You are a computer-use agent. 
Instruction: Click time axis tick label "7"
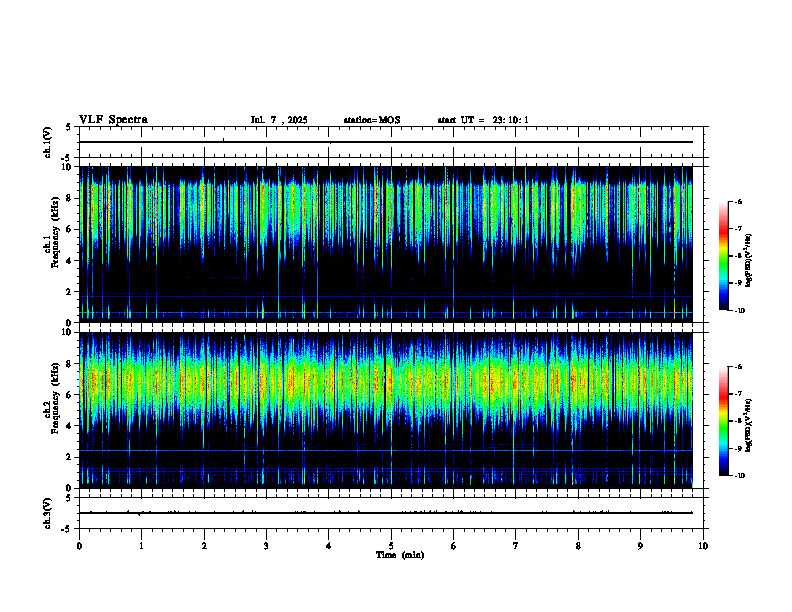pyautogui.click(x=516, y=546)
